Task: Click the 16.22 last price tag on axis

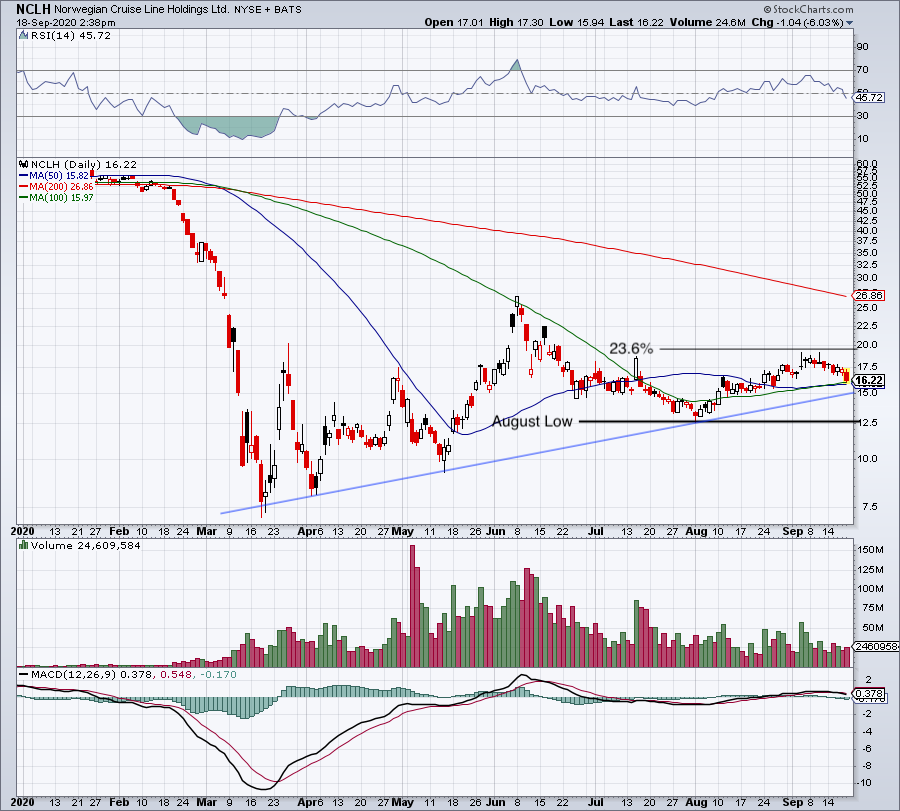Action: click(x=869, y=381)
